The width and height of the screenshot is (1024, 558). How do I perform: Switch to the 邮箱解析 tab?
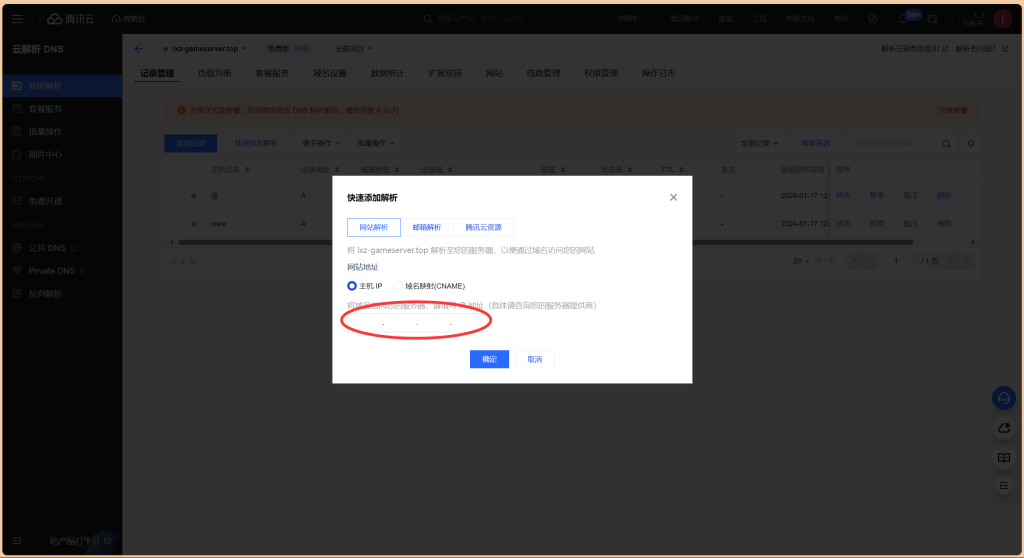(x=427, y=227)
